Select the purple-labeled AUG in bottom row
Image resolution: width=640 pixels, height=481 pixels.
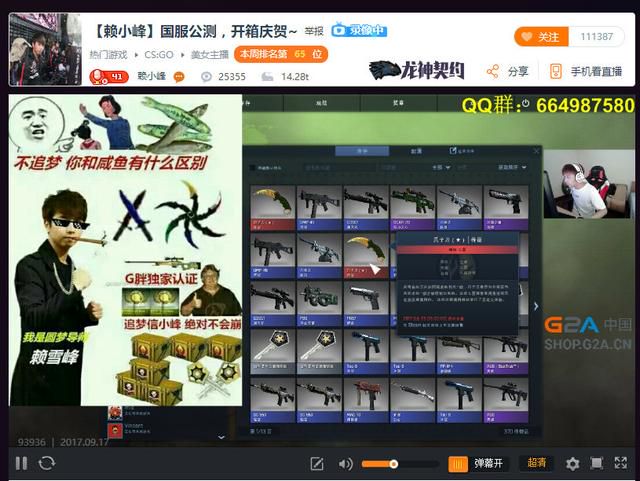click(506, 400)
